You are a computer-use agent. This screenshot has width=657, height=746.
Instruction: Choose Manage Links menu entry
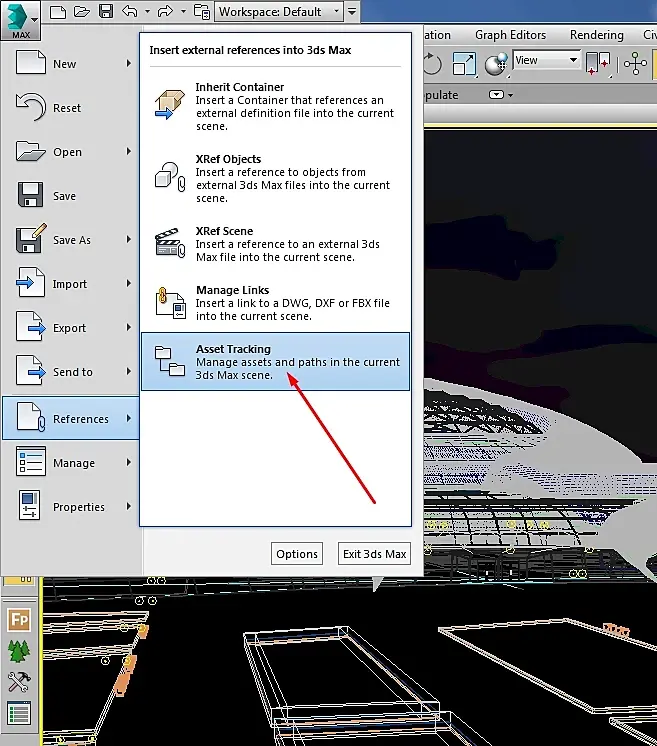point(275,303)
